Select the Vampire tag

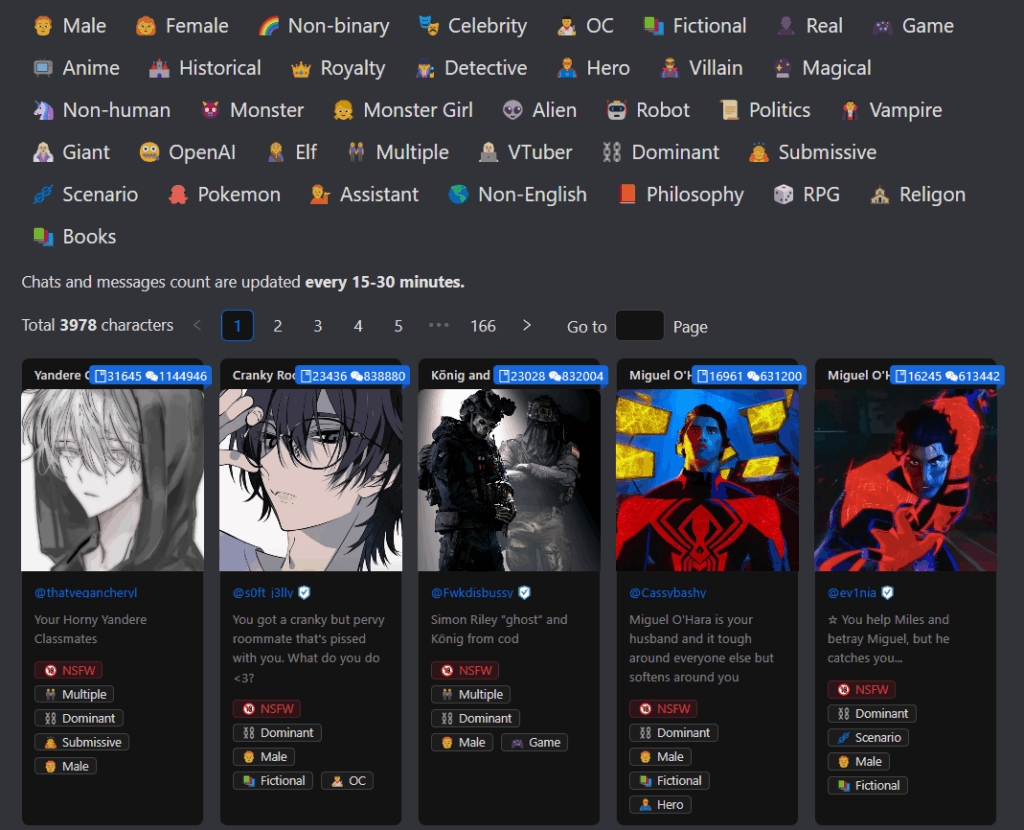[x=891, y=110]
